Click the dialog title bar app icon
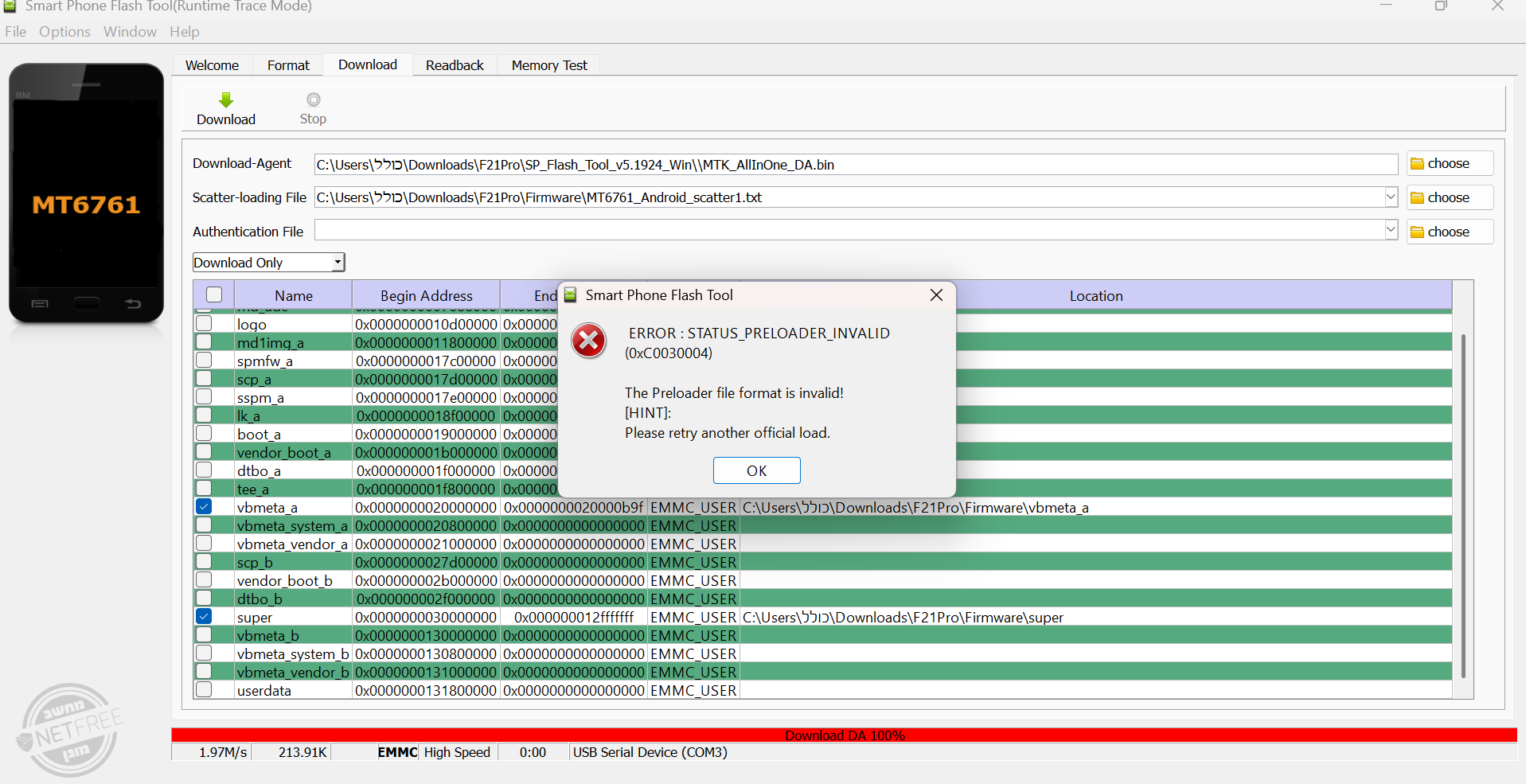The image size is (1526, 784). click(570, 295)
